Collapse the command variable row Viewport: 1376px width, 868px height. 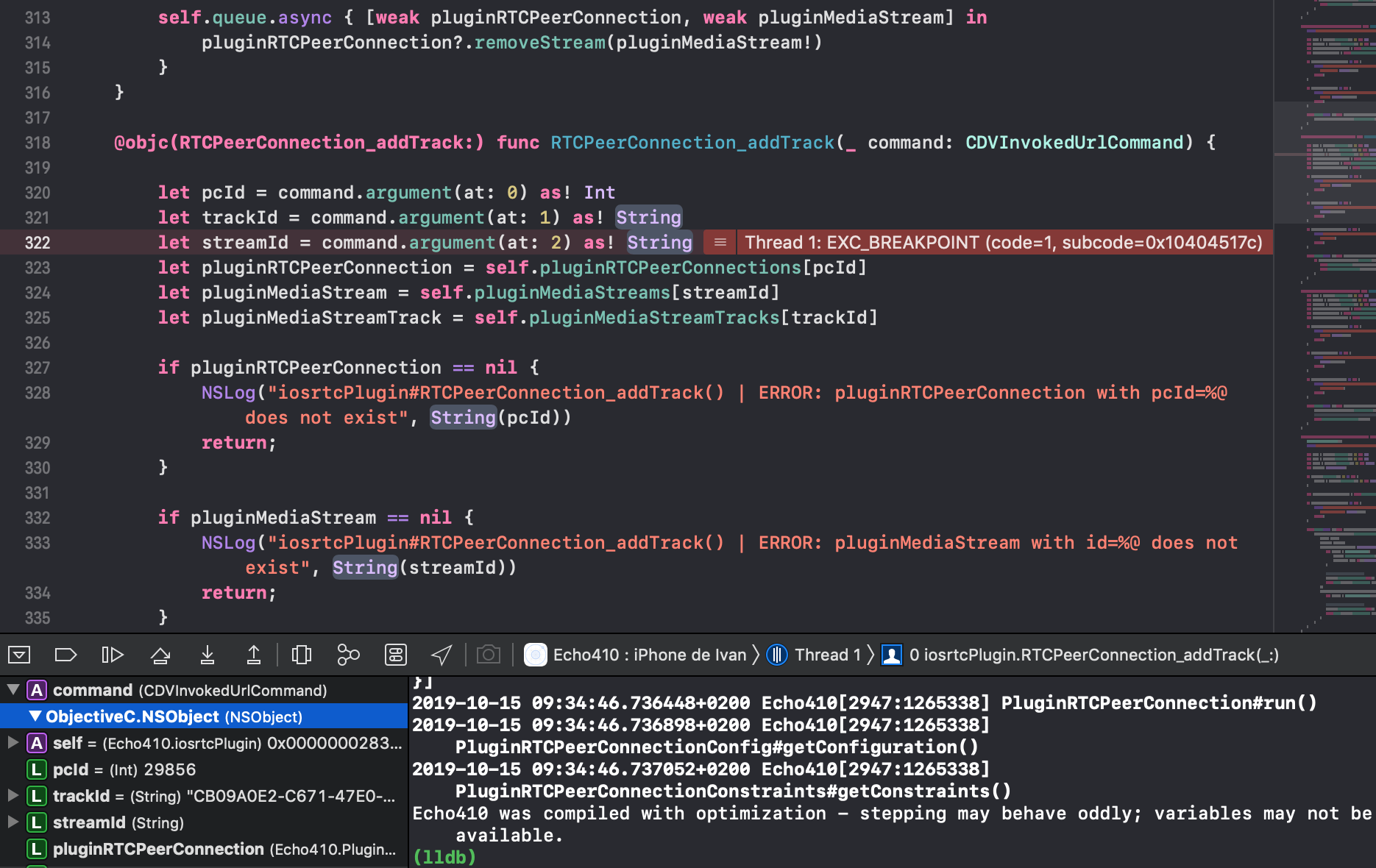pos(13,690)
